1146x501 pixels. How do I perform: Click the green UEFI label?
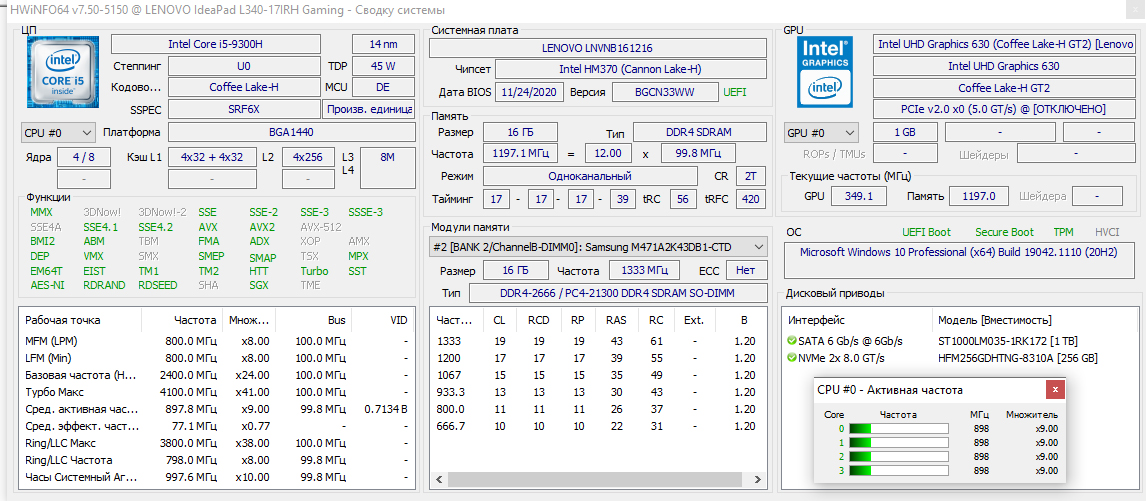coord(735,92)
